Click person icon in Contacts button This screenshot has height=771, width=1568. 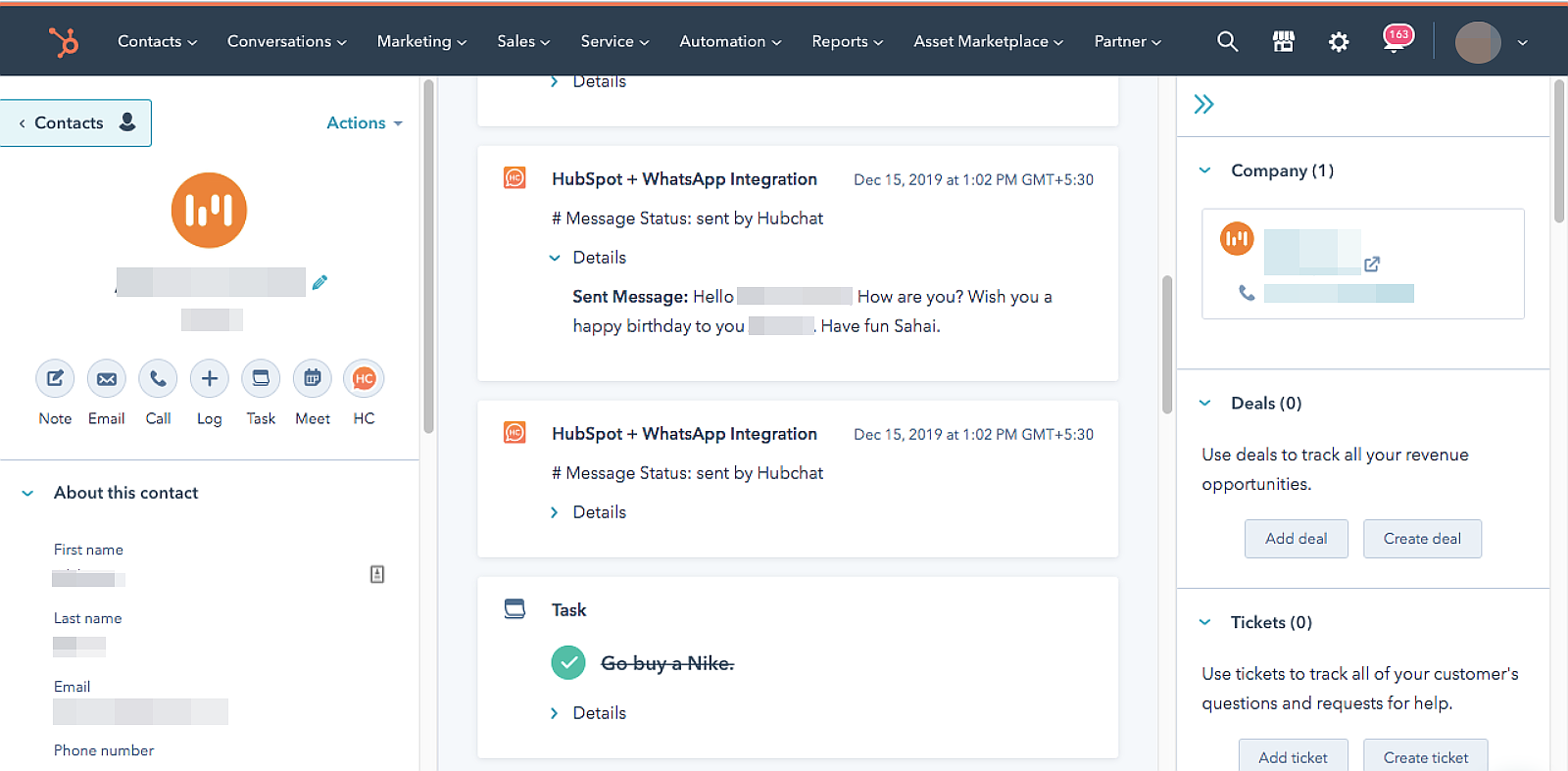[x=127, y=121]
